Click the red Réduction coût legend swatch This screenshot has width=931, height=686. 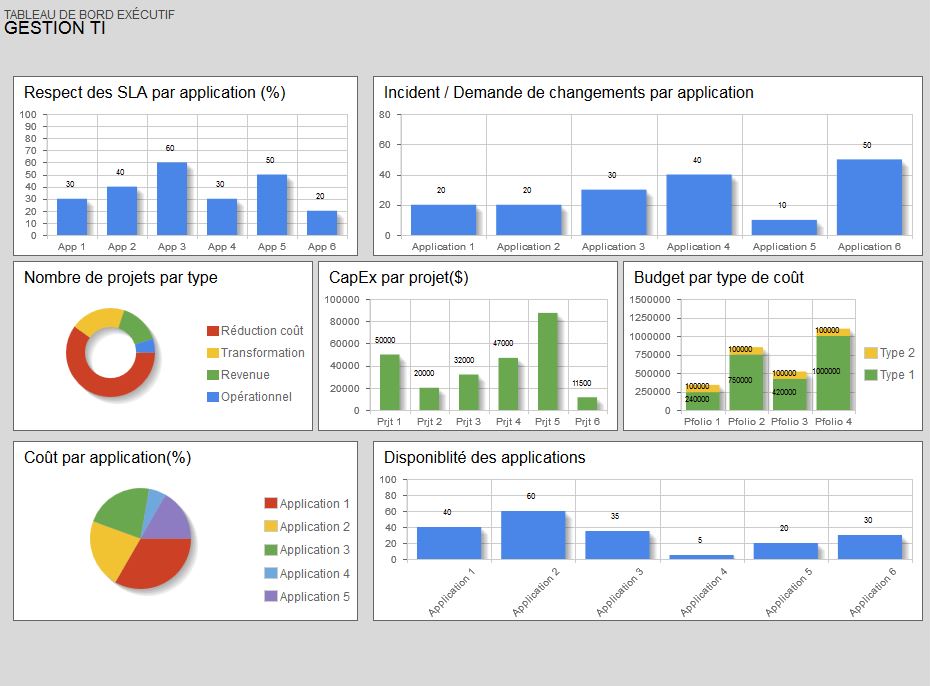[x=213, y=331]
